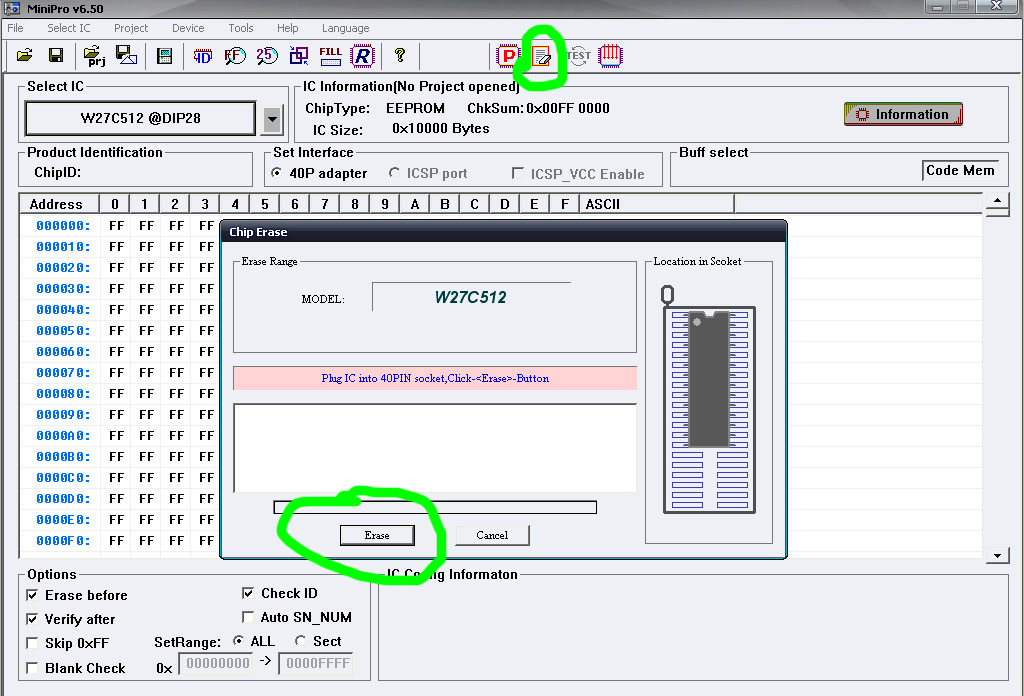Click the 'Plug IC into 40PIN socket' message

click(435, 378)
